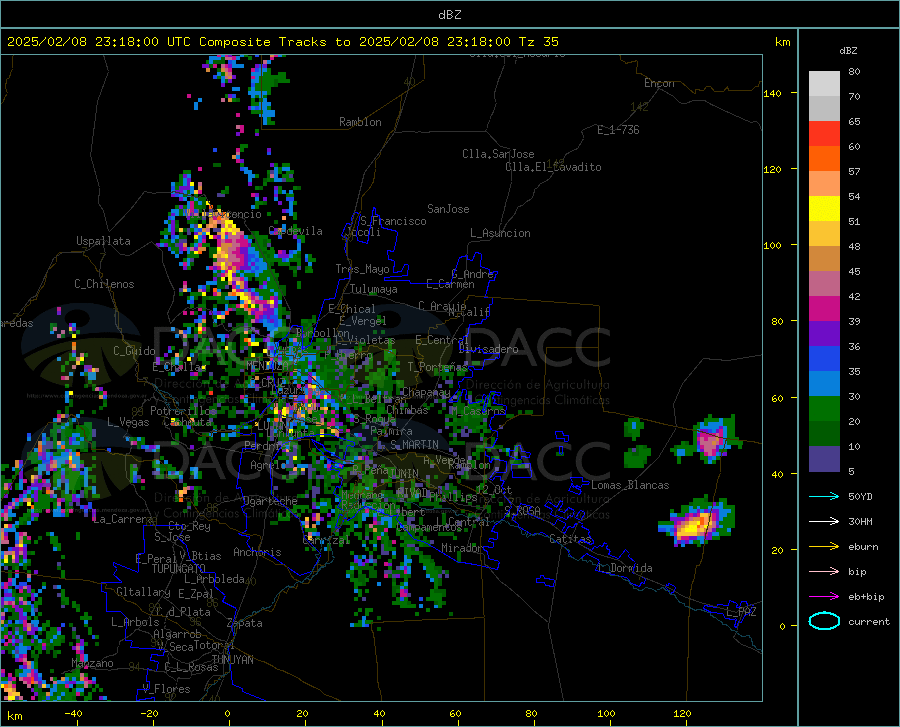Click the cyan 50YD arrow legend icon
The height and width of the screenshot is (727, 900).
pyautogui.click(x=824, y=496)
